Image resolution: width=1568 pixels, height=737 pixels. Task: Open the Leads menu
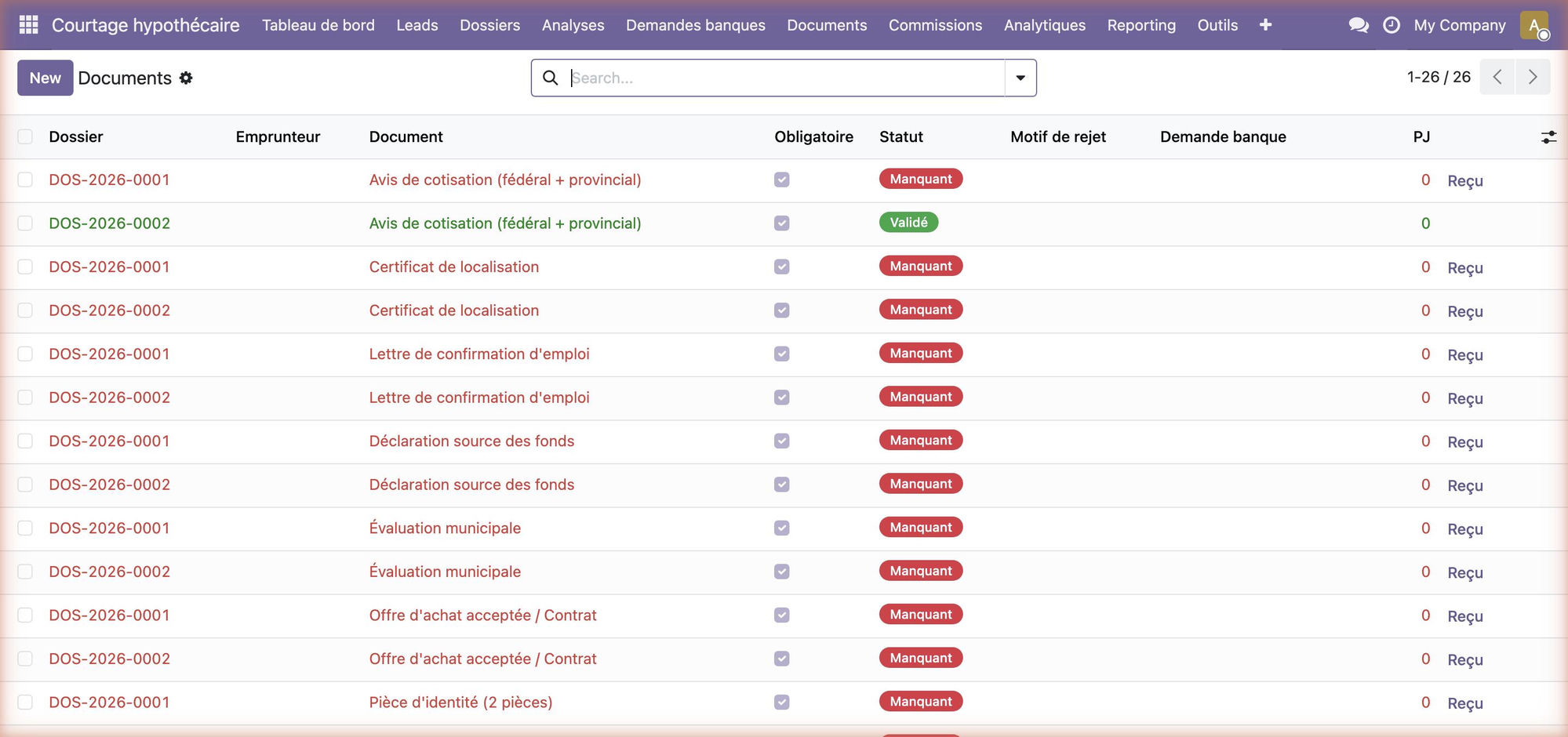click(x=417, y=25)
